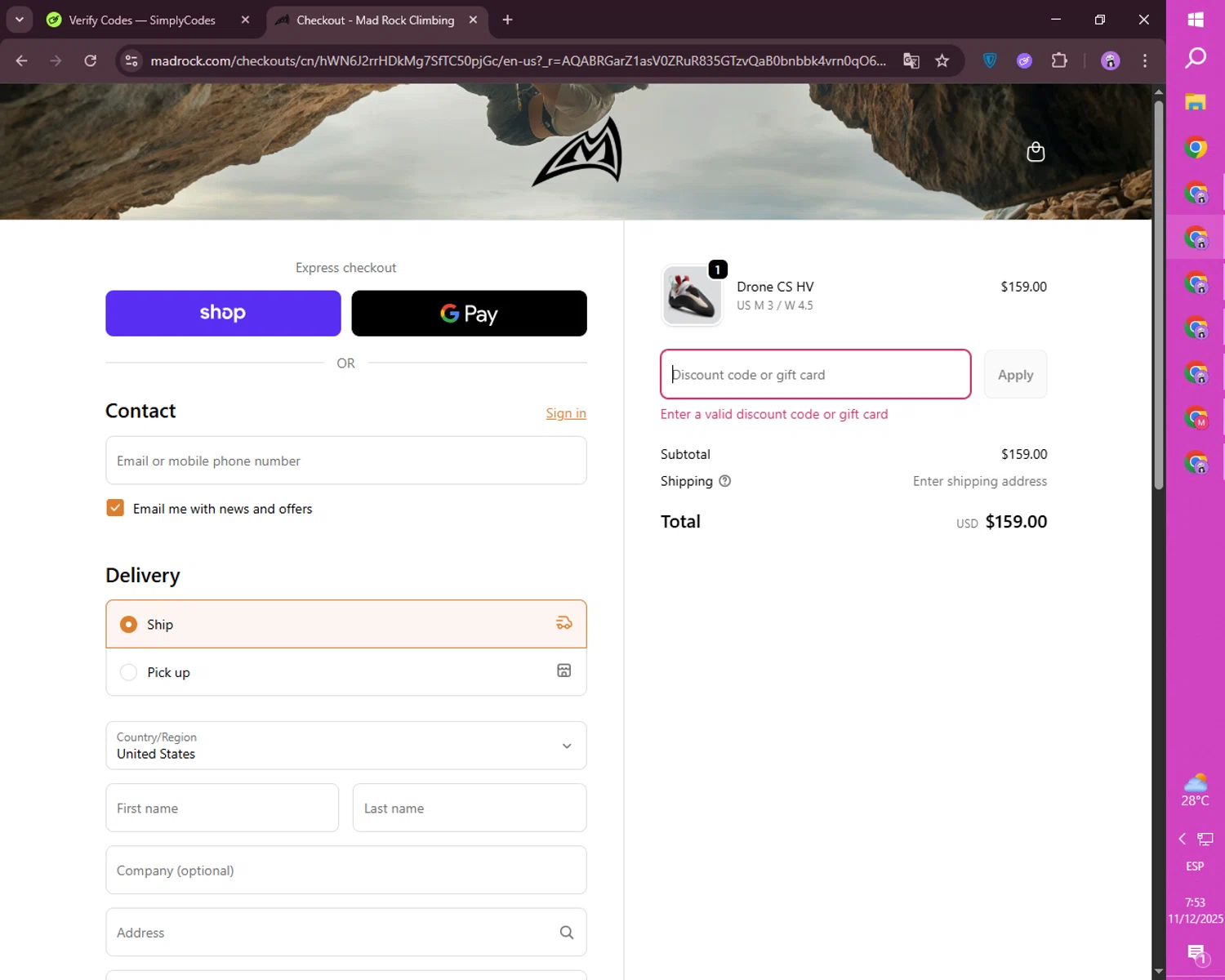
Task: Open the Chrome profile avatar
Action: click(x=1110, y=60)
